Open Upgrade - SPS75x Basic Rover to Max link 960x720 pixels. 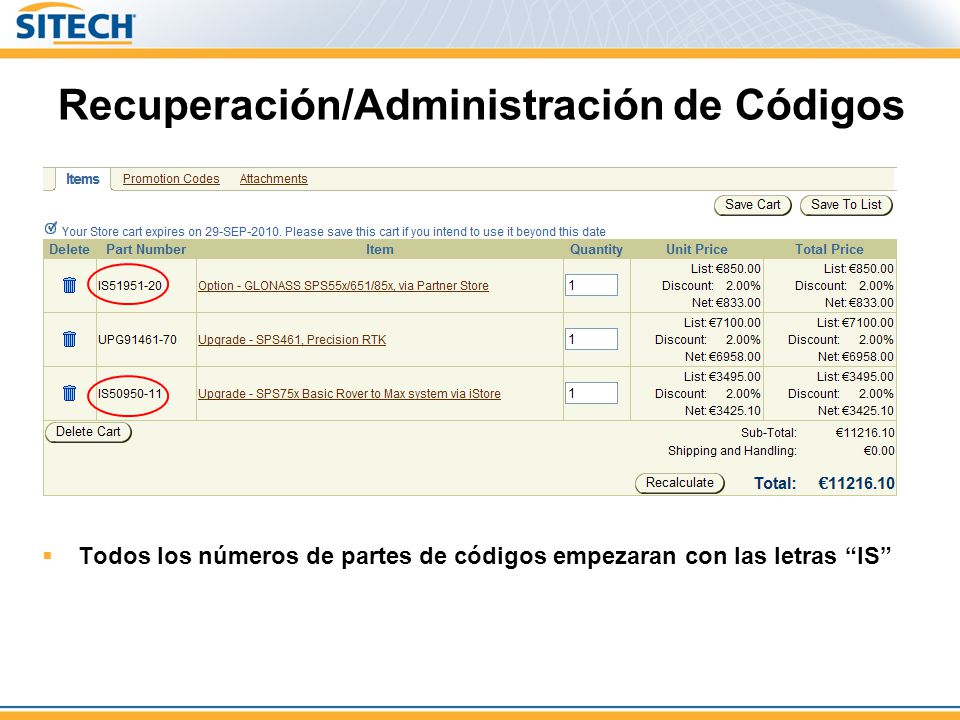pos(349,394)
